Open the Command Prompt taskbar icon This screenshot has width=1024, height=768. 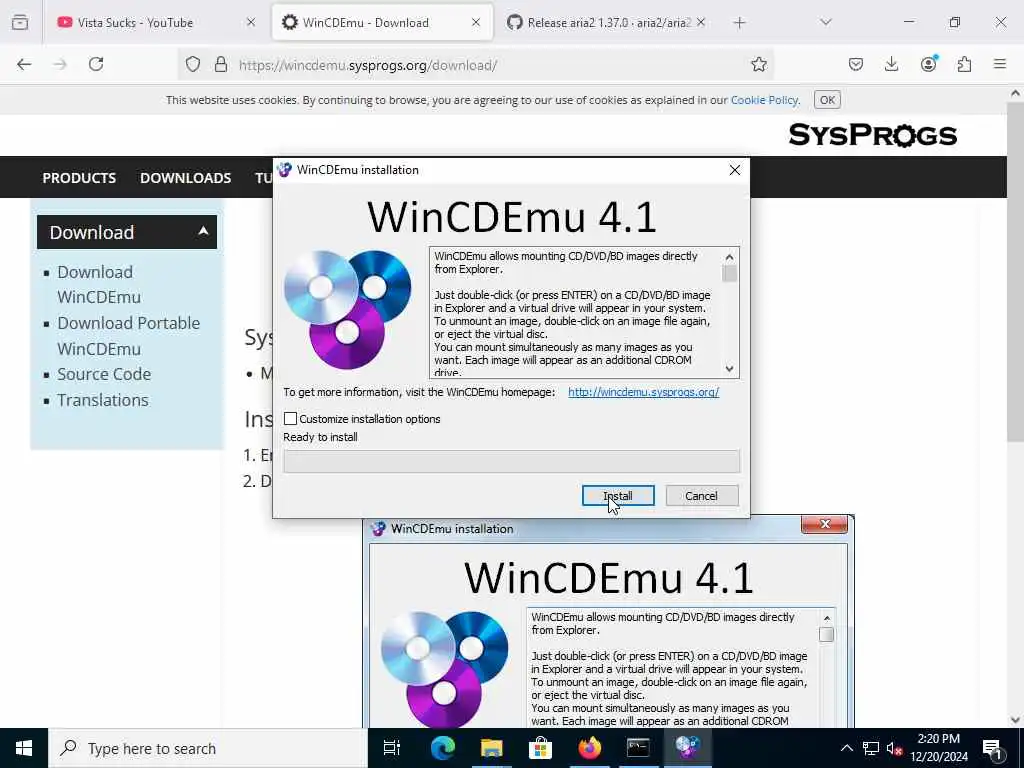tap(638, 748)
